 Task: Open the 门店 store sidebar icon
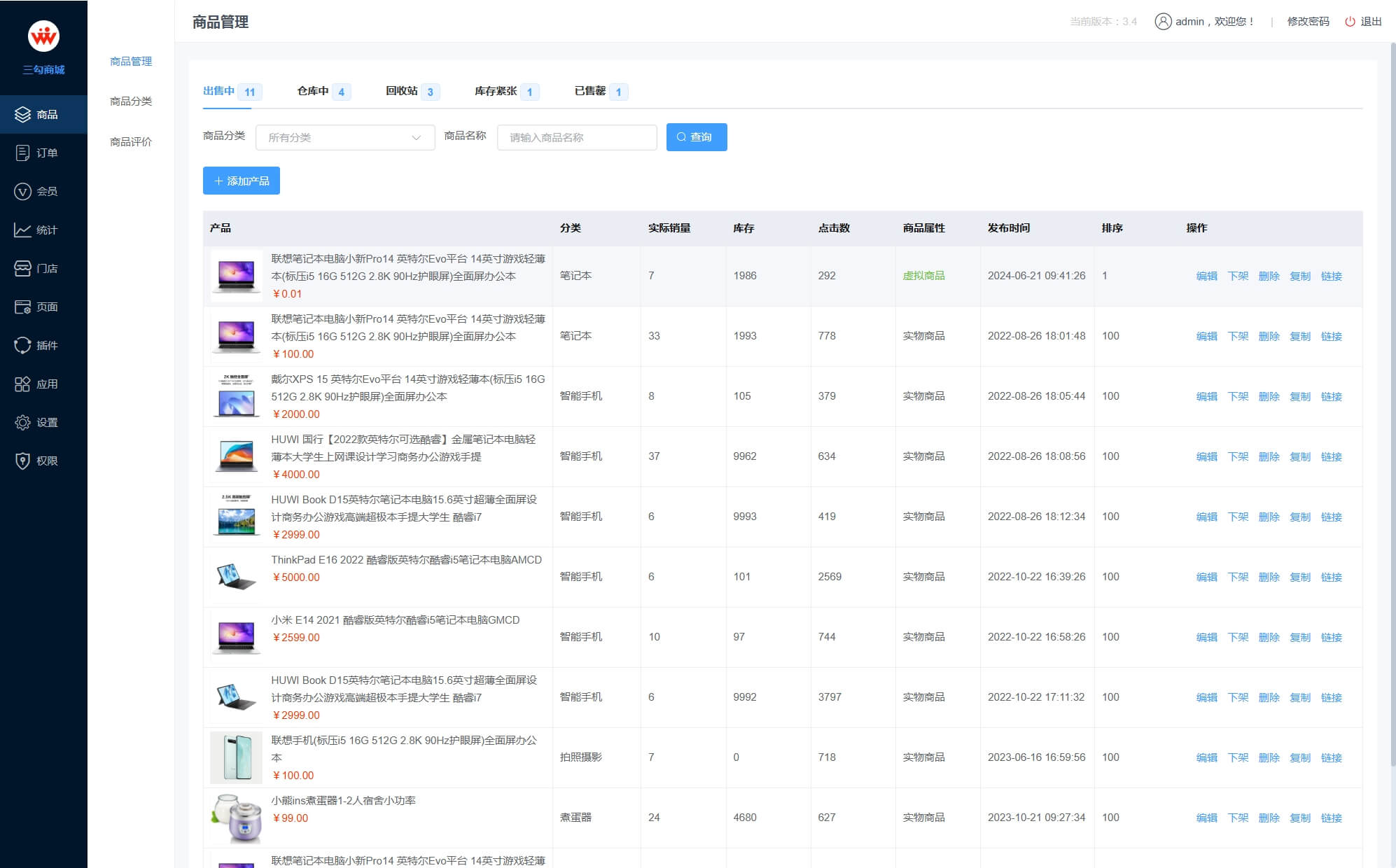22,268
